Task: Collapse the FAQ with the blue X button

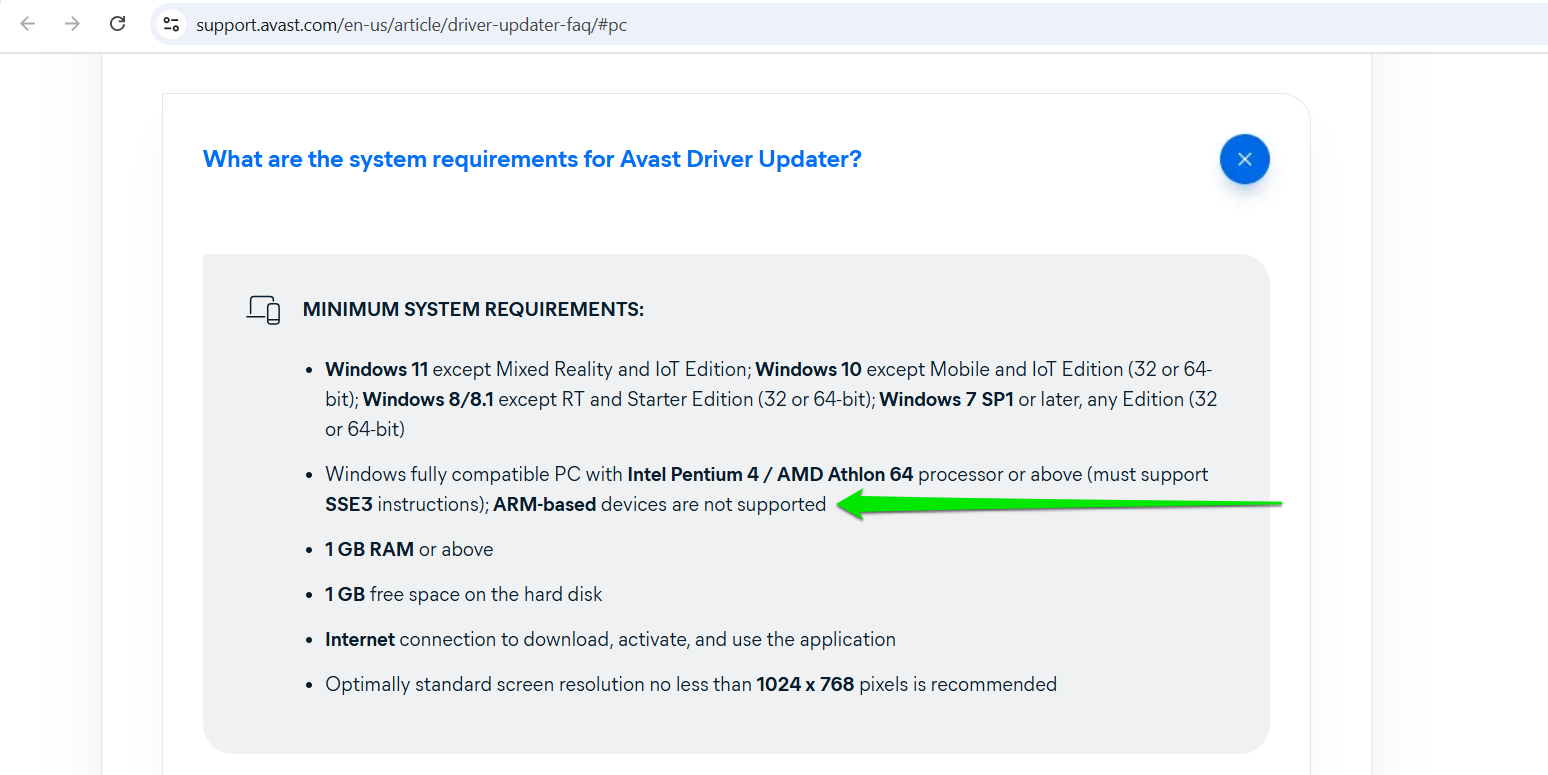Action: point(1244,159)
